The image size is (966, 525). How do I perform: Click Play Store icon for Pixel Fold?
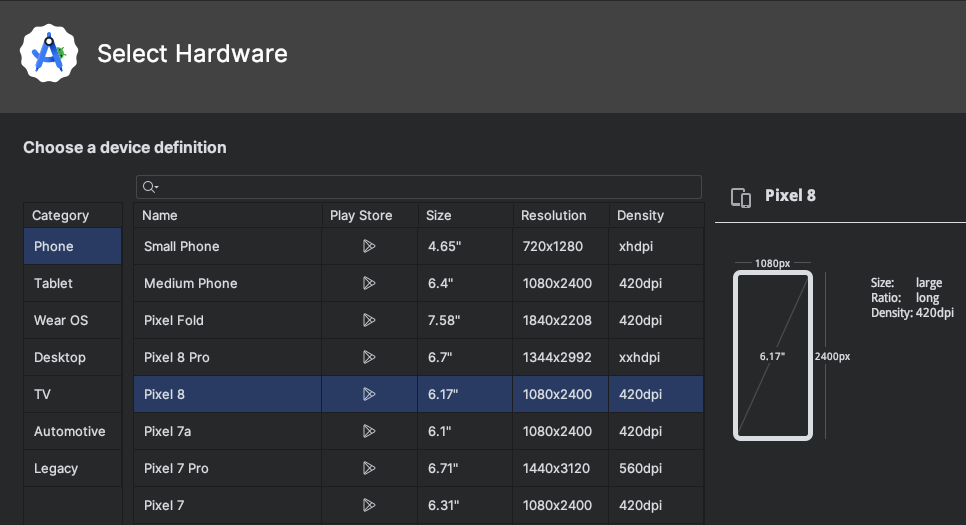[369, 320]
